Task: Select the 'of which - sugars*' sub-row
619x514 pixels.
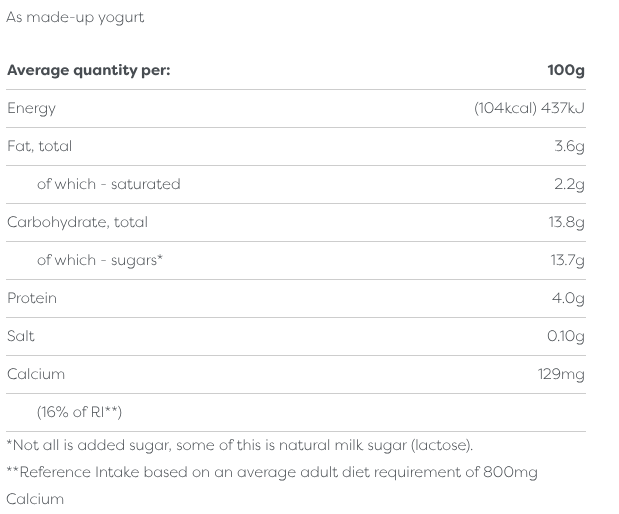Action: 100,260
